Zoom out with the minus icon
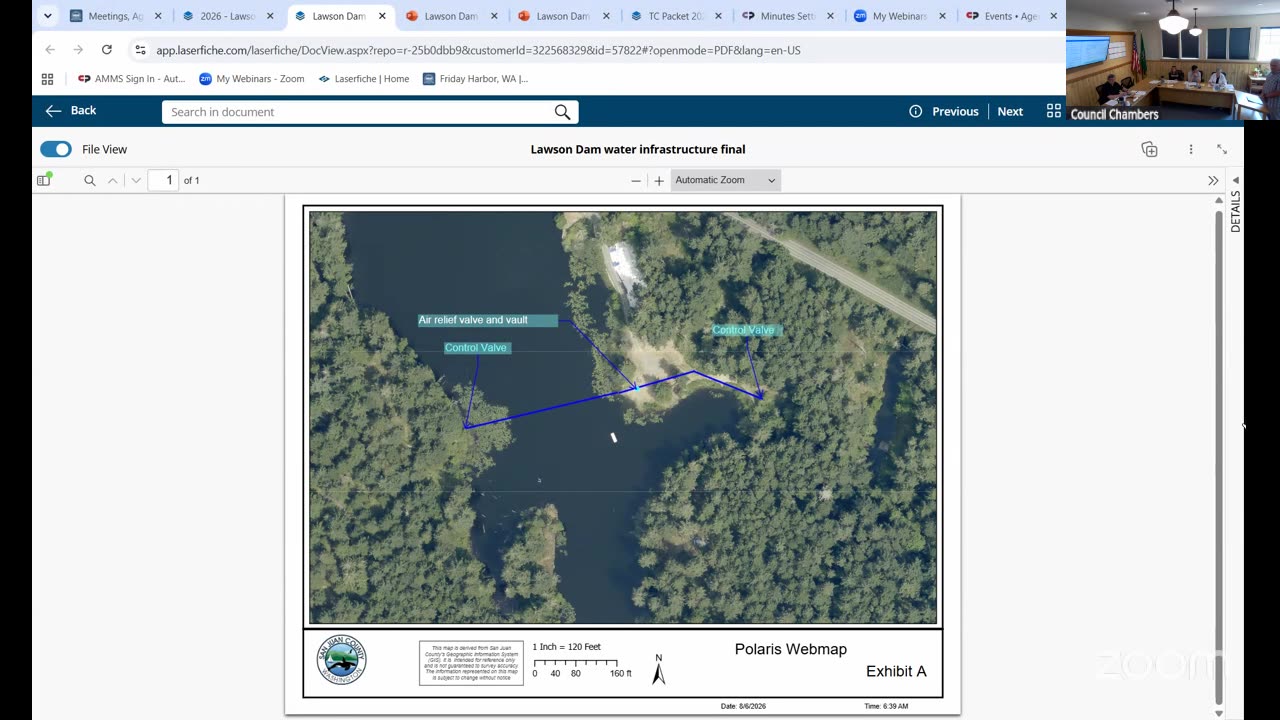 [x=636, y=181]
